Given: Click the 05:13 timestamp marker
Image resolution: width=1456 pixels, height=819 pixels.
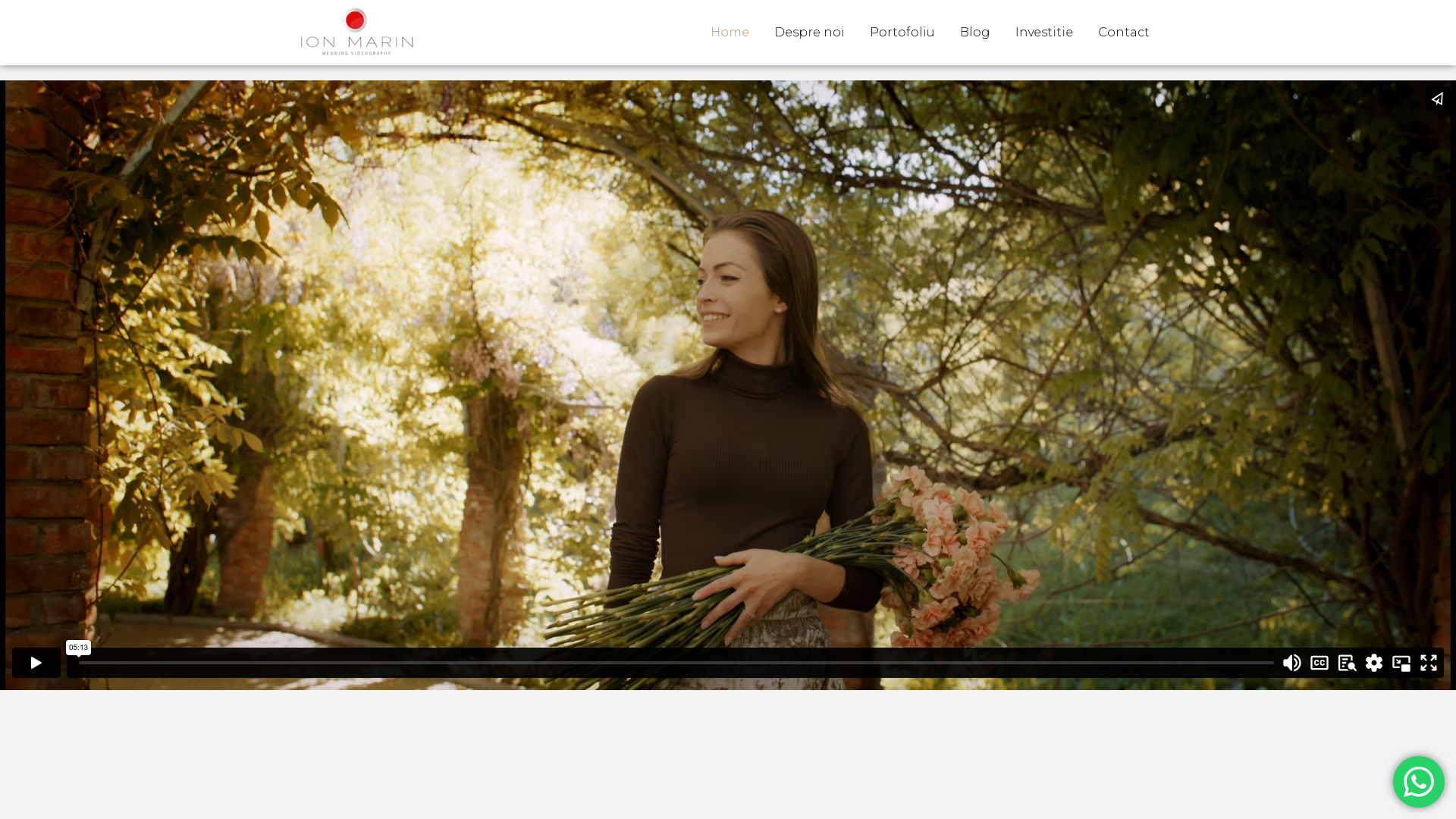Looking at the screenshot, I should tap(78, 648).
